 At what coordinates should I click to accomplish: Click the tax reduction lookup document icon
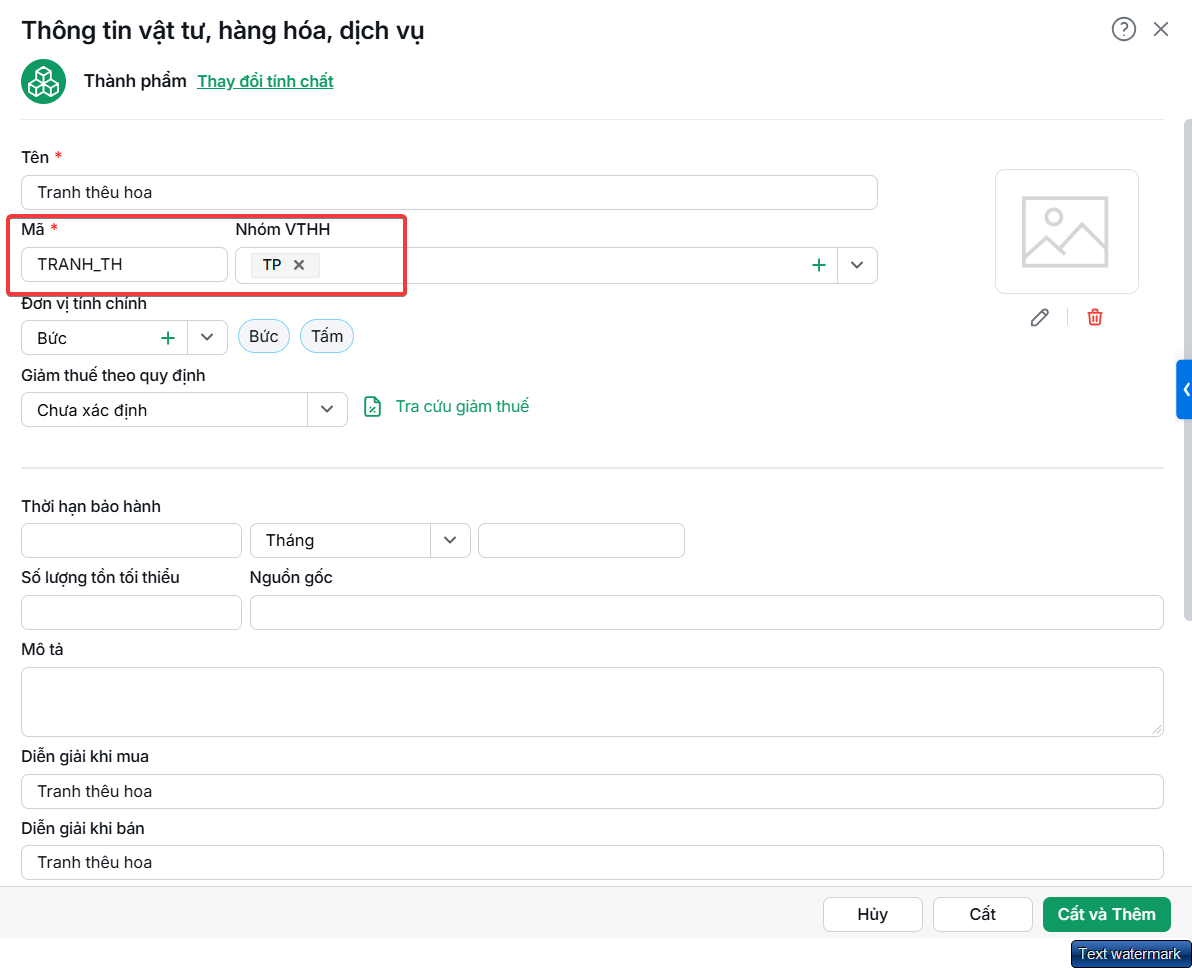(x=372, y=407)
